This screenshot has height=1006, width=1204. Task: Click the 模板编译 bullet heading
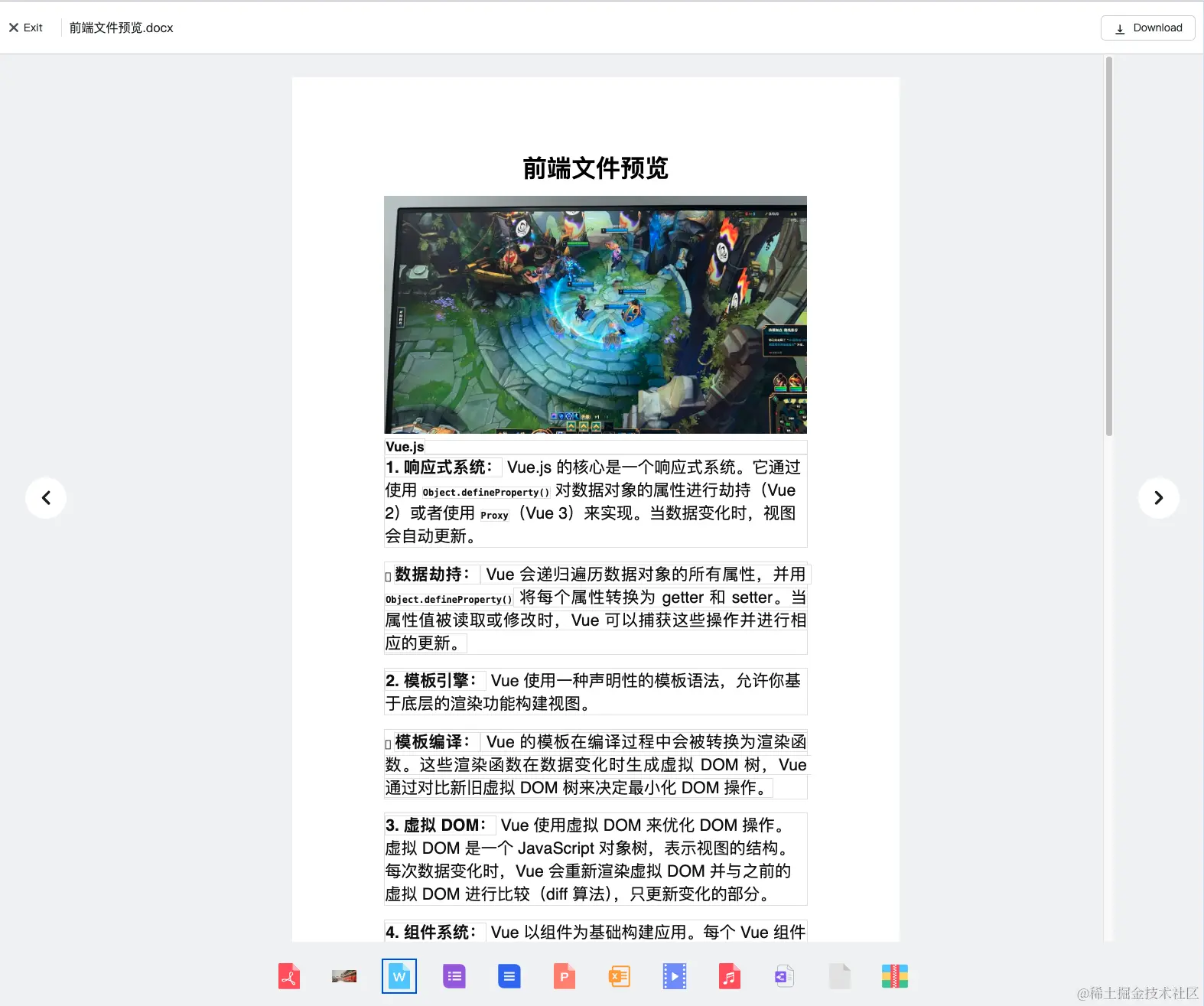[432, 742]
